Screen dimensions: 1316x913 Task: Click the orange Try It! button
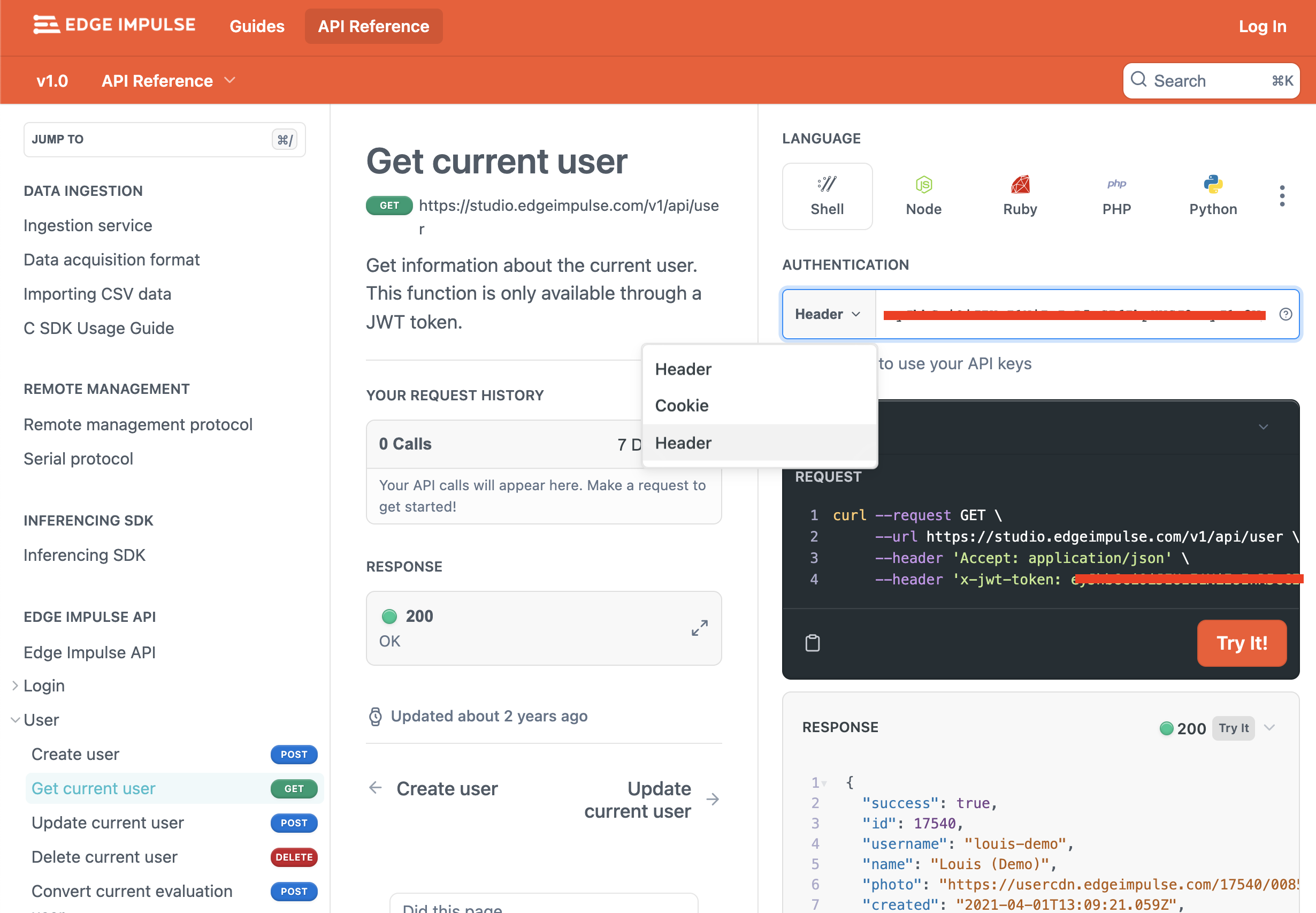pyautogui.click(x=1241, y=643)
